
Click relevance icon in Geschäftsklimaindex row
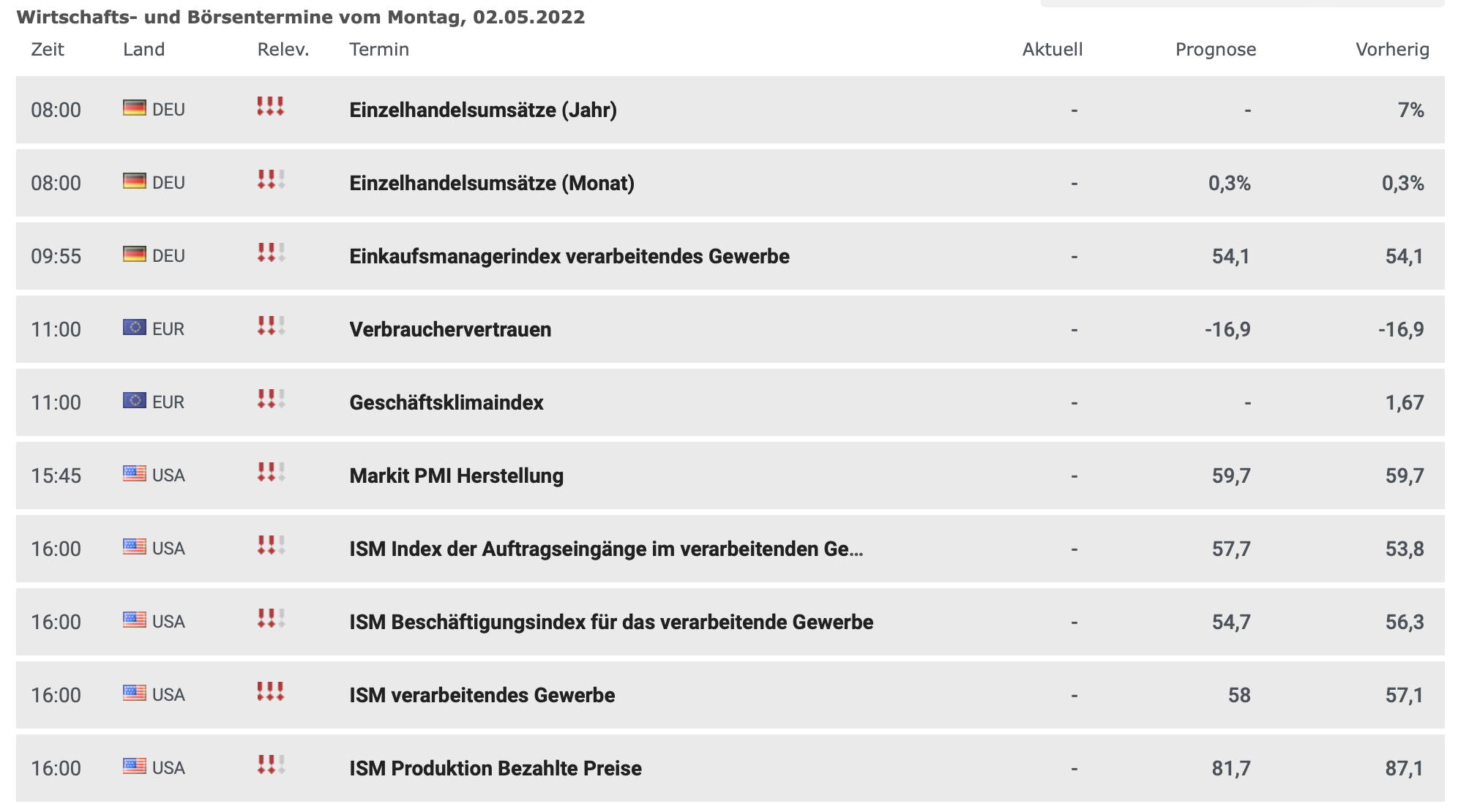coord(271,399)
